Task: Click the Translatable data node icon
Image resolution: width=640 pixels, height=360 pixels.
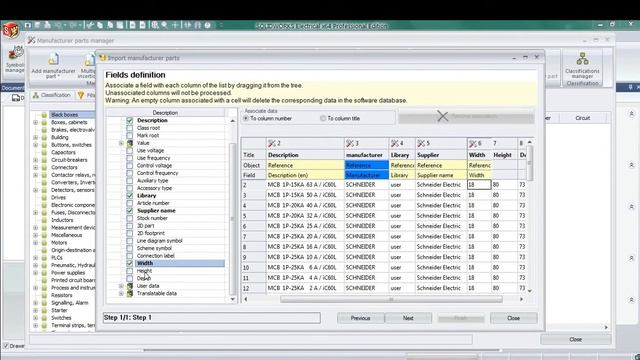Action: (x=130, y=293)
